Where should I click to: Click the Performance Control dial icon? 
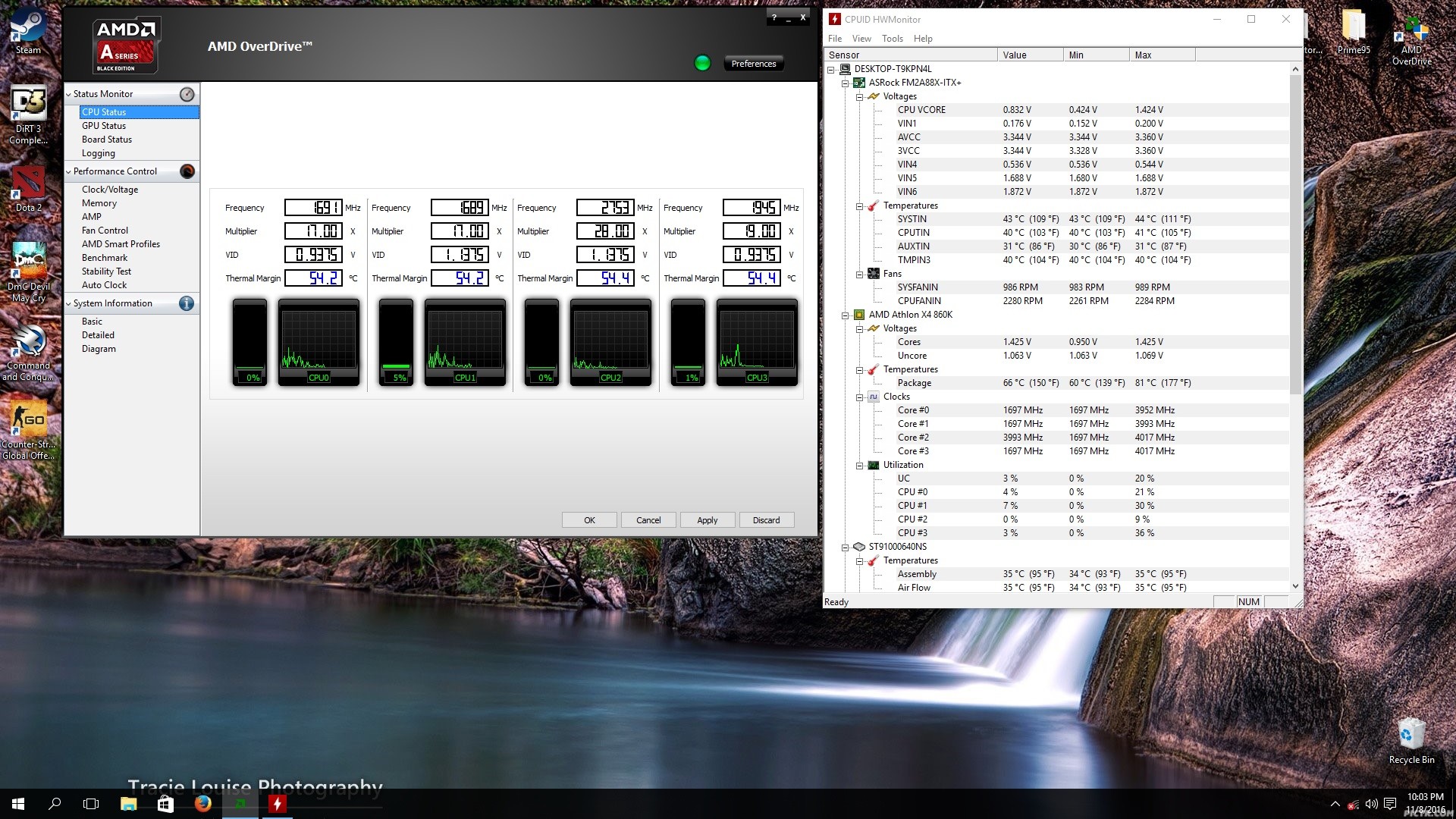click(187, 171)
